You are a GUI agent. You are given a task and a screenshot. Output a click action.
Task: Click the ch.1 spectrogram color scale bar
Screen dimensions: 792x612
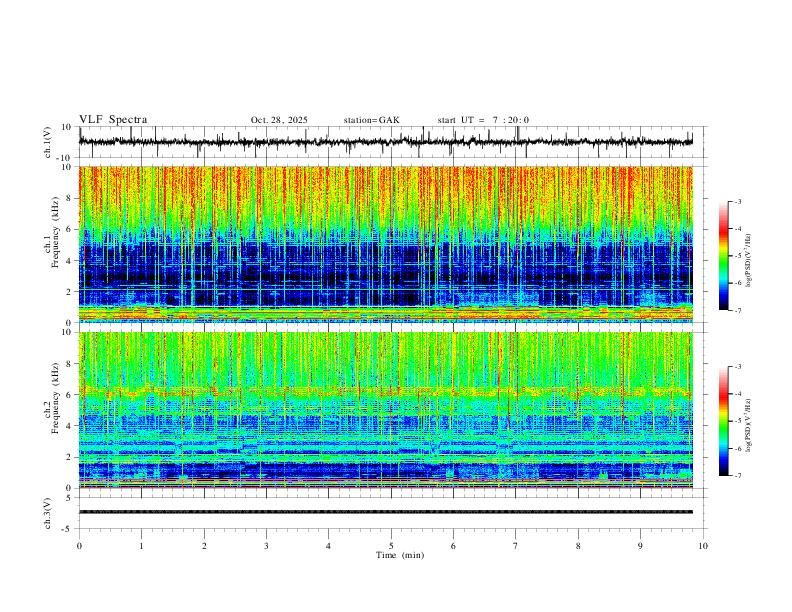click(x=723, y=256)
